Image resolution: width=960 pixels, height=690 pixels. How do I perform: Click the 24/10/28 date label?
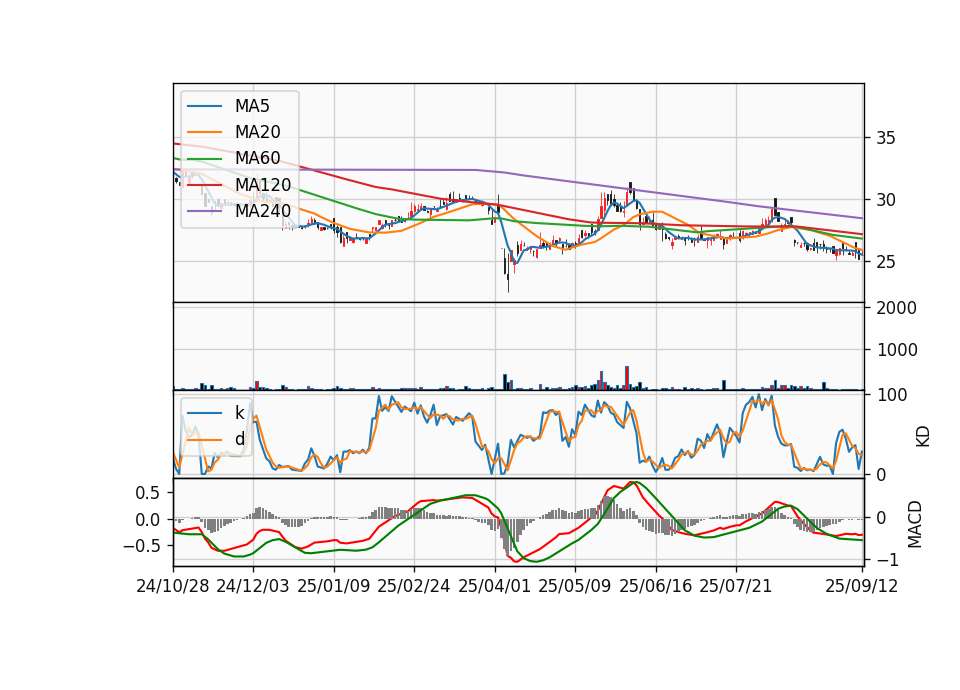pos(173,586)
